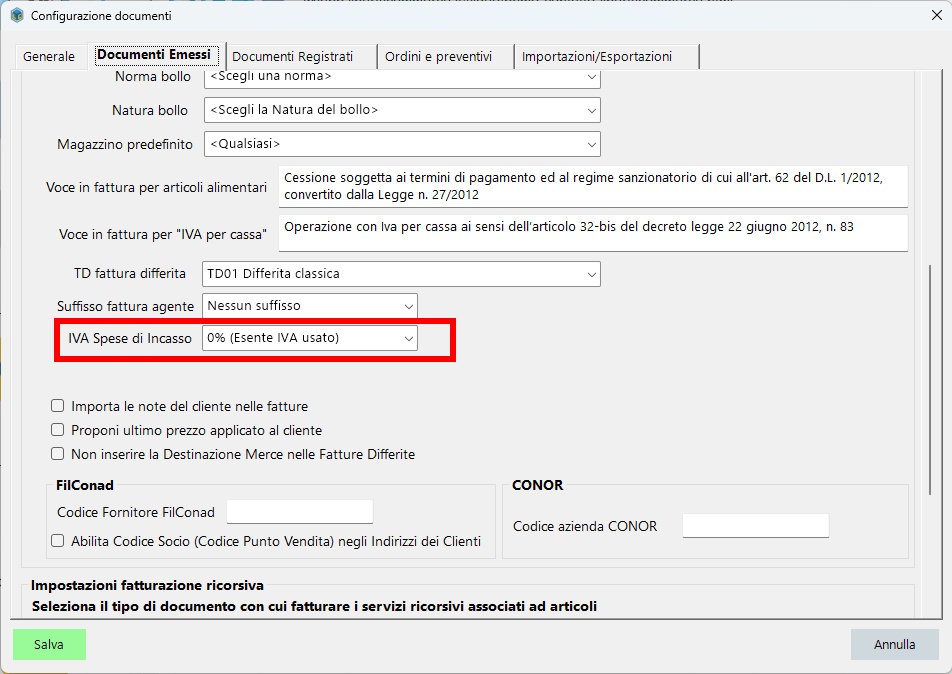Image resolution: width=952 pixels, height=674 pixels.
Task: Switch to the Generale tab
Action: [48, 56]
